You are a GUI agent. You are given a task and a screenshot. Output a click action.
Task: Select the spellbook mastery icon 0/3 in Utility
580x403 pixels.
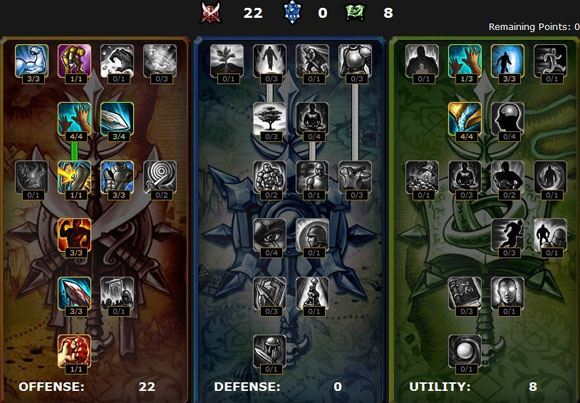coord(465,293)
